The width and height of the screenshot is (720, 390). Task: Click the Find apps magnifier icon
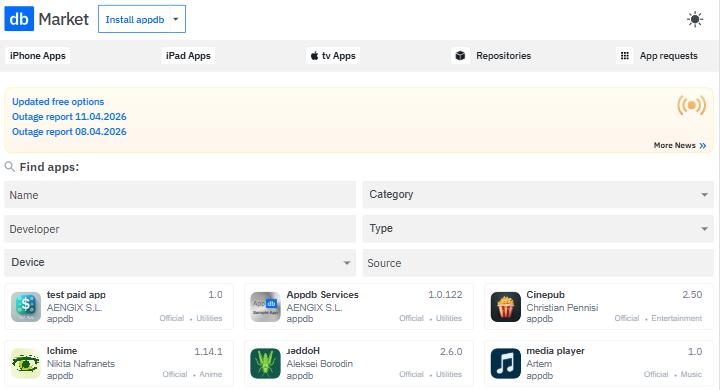(x=10, y=167)
